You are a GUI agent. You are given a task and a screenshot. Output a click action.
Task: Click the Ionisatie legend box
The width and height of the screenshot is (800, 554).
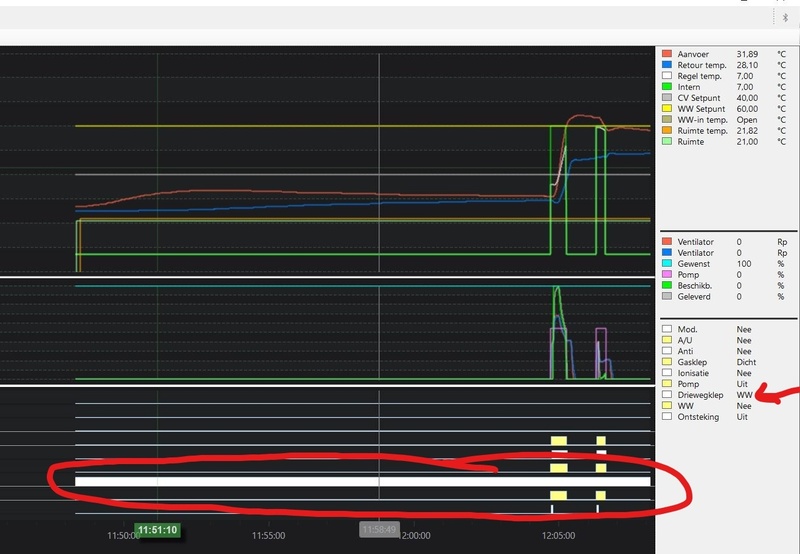point(666,373)
